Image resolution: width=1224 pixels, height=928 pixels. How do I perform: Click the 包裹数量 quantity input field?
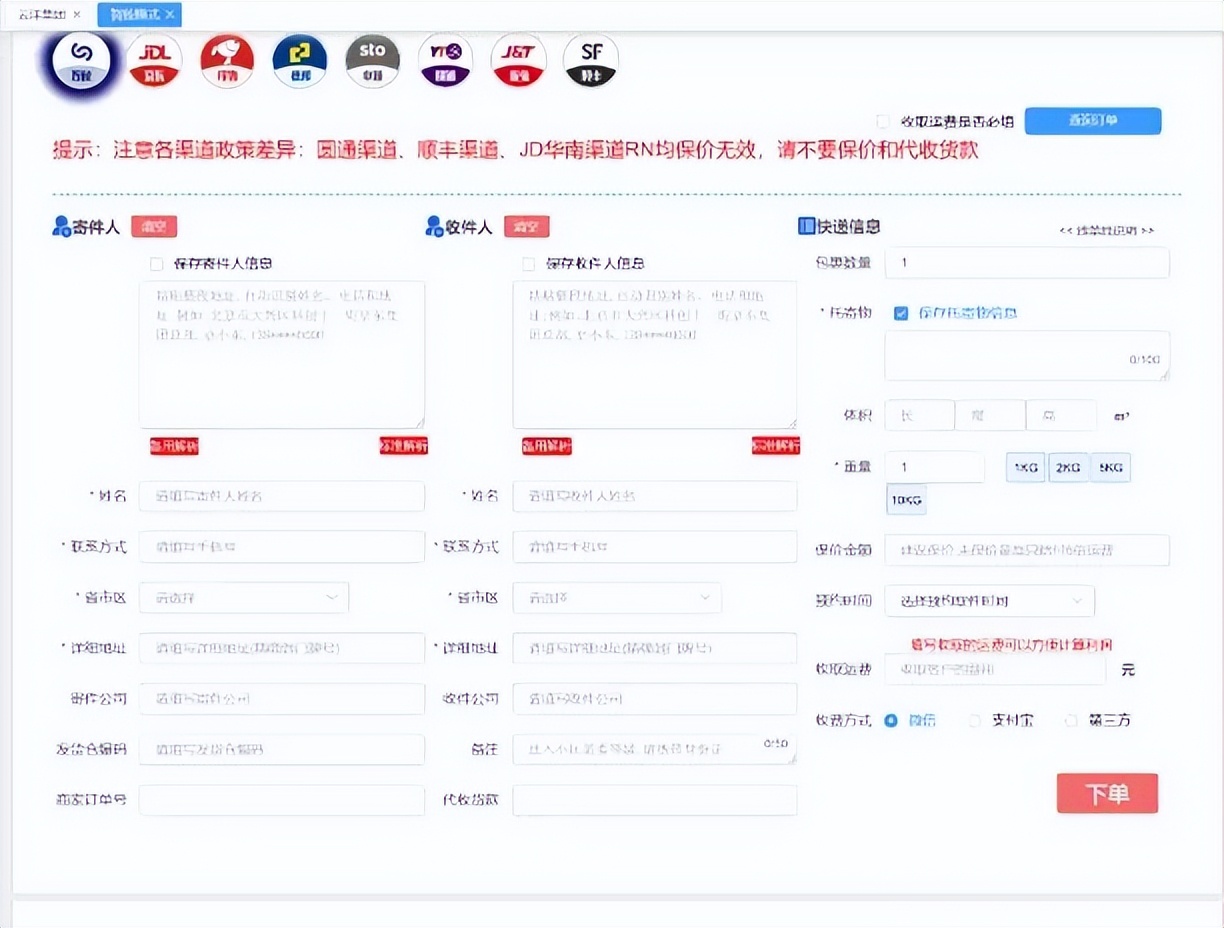click(x=1027, y=262)
